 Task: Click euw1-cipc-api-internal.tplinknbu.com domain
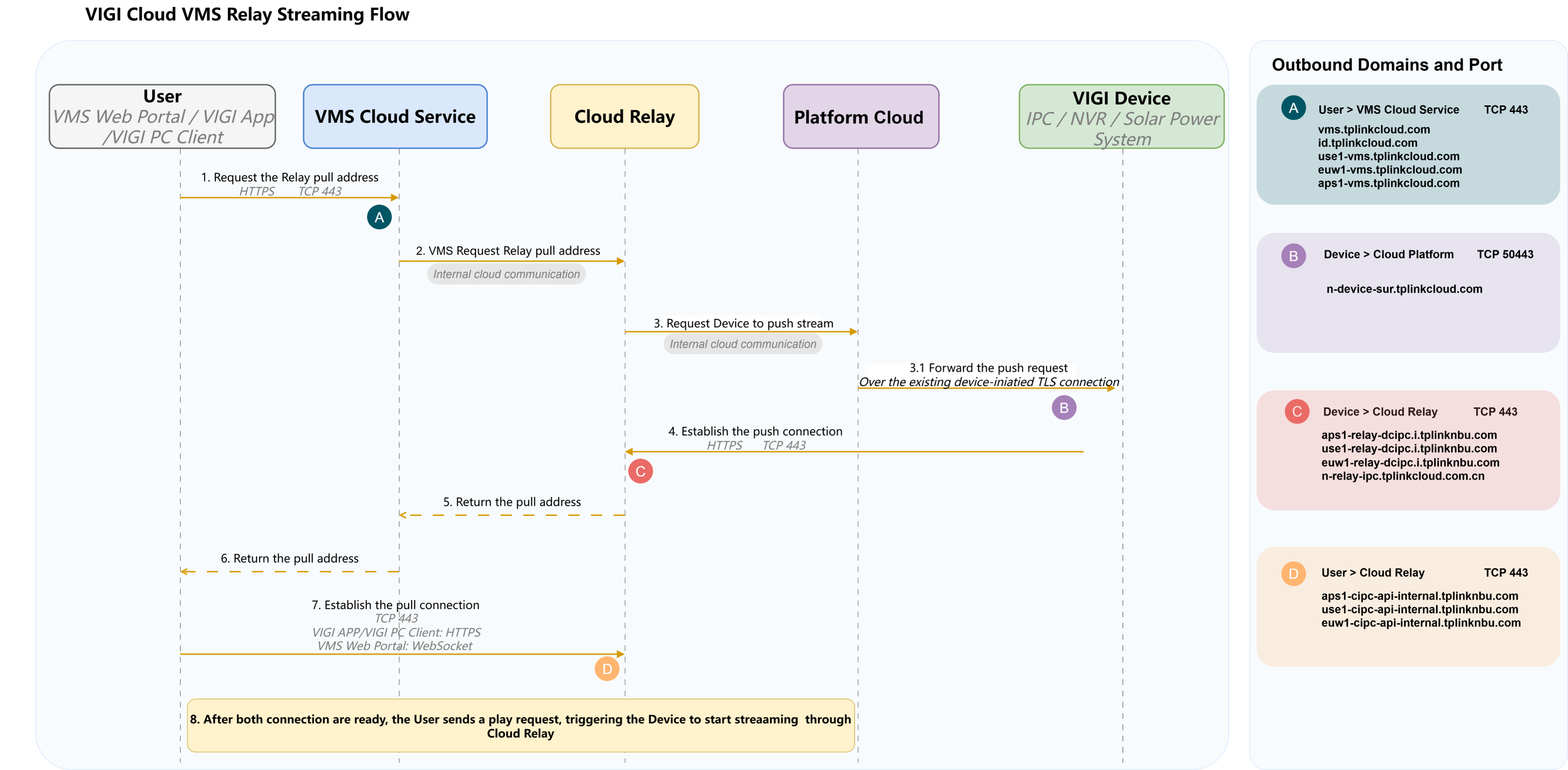click(1421, 623)
